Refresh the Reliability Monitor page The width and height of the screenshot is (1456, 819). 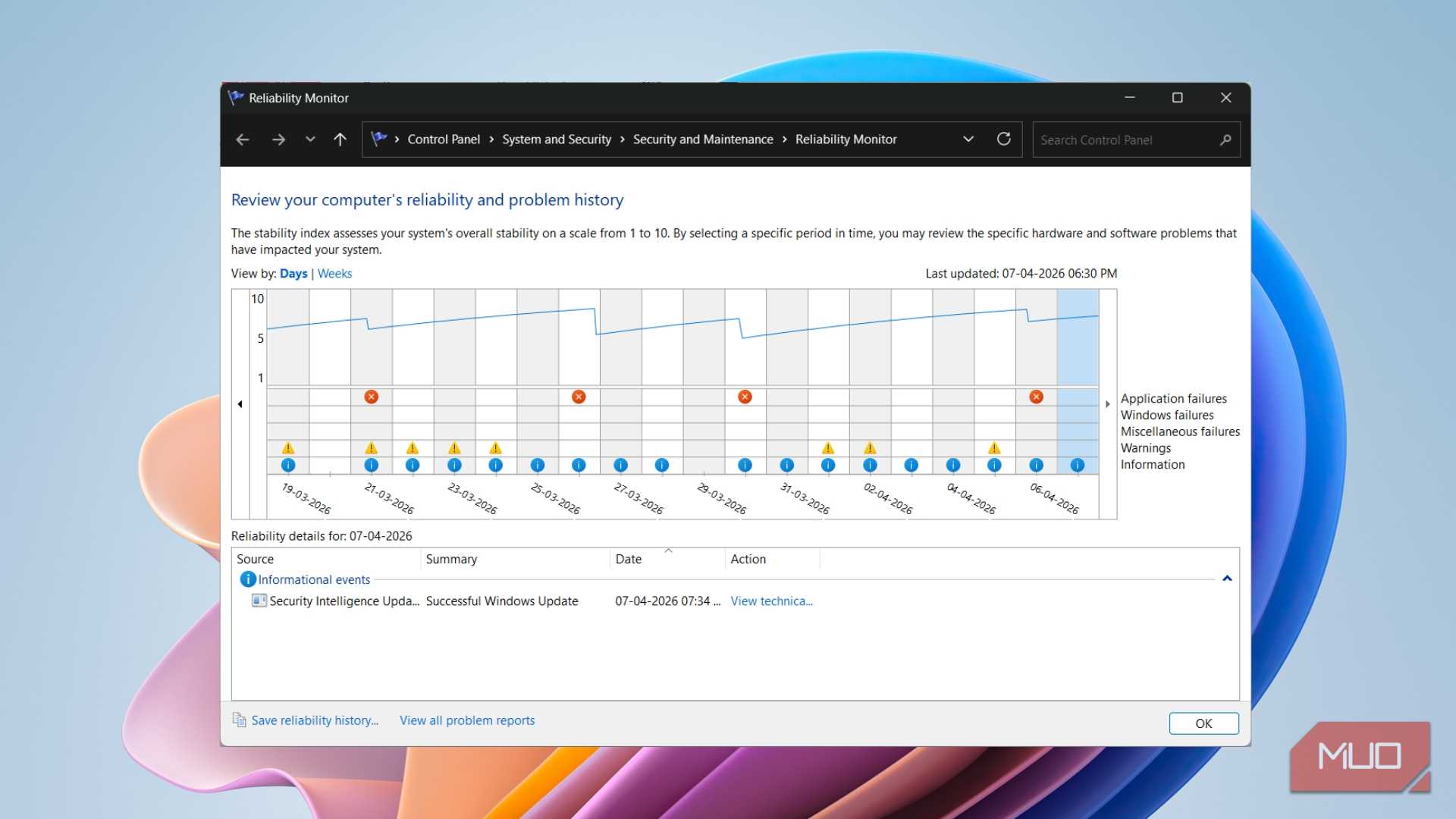click(1003, 139)
